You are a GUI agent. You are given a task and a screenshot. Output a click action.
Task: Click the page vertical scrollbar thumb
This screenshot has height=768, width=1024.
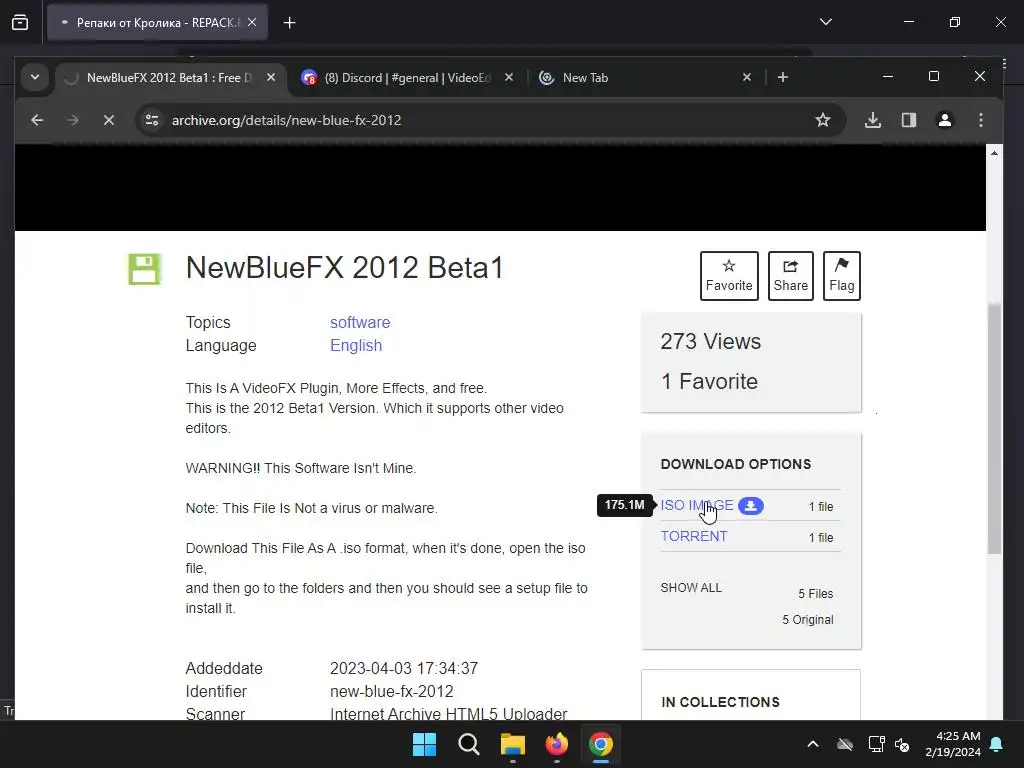994,428
